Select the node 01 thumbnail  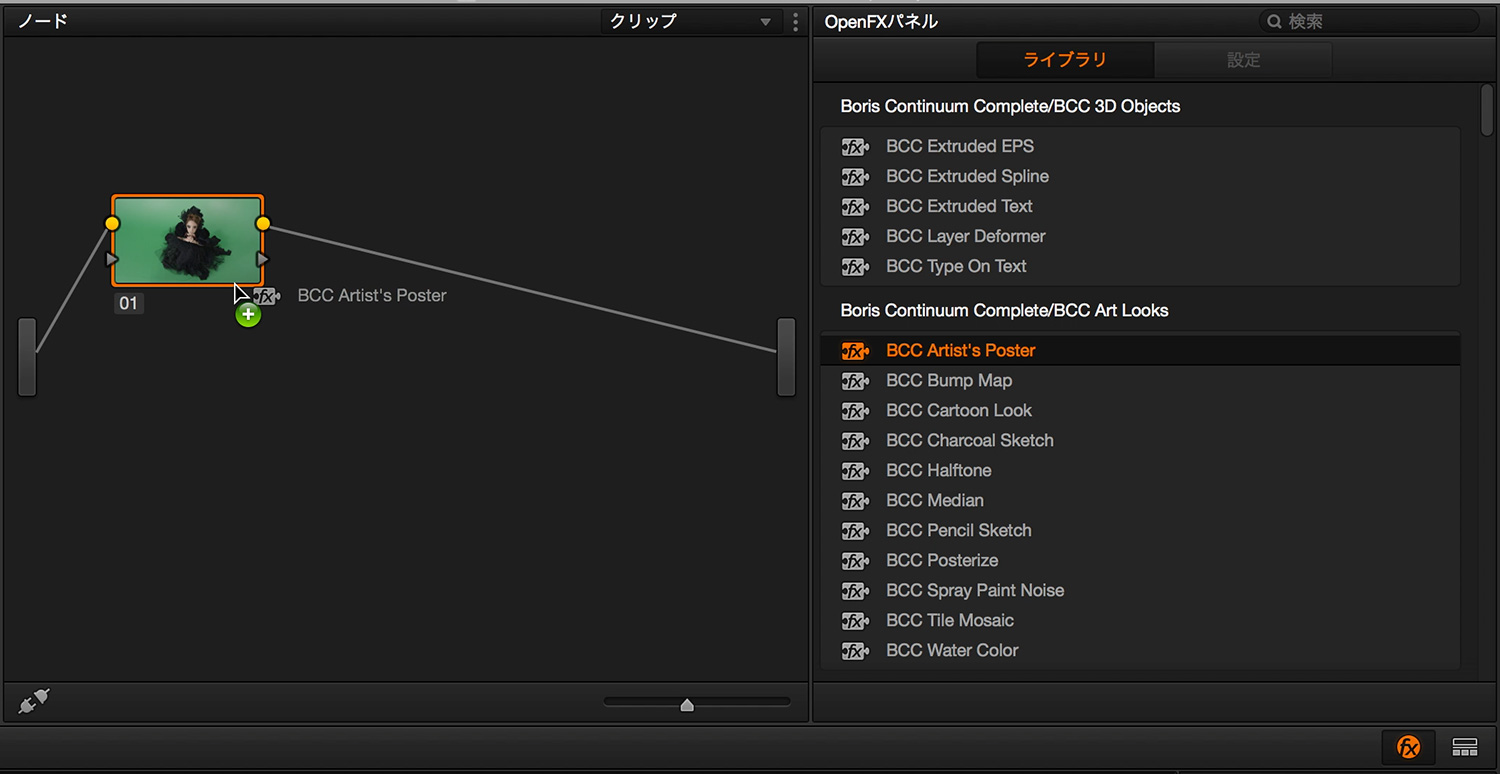[x=187, y=241]
